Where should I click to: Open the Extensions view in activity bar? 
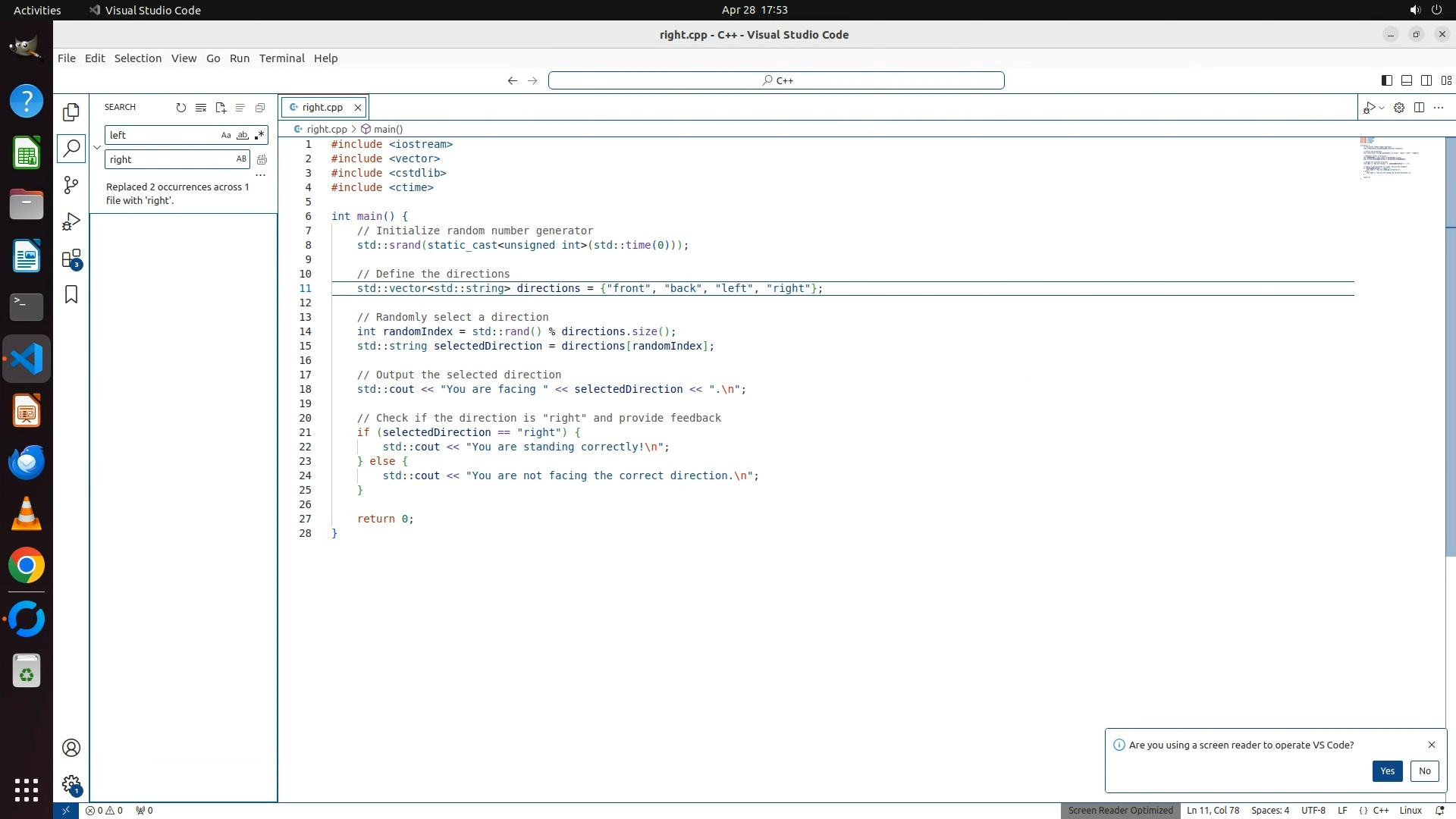[71, 259]
